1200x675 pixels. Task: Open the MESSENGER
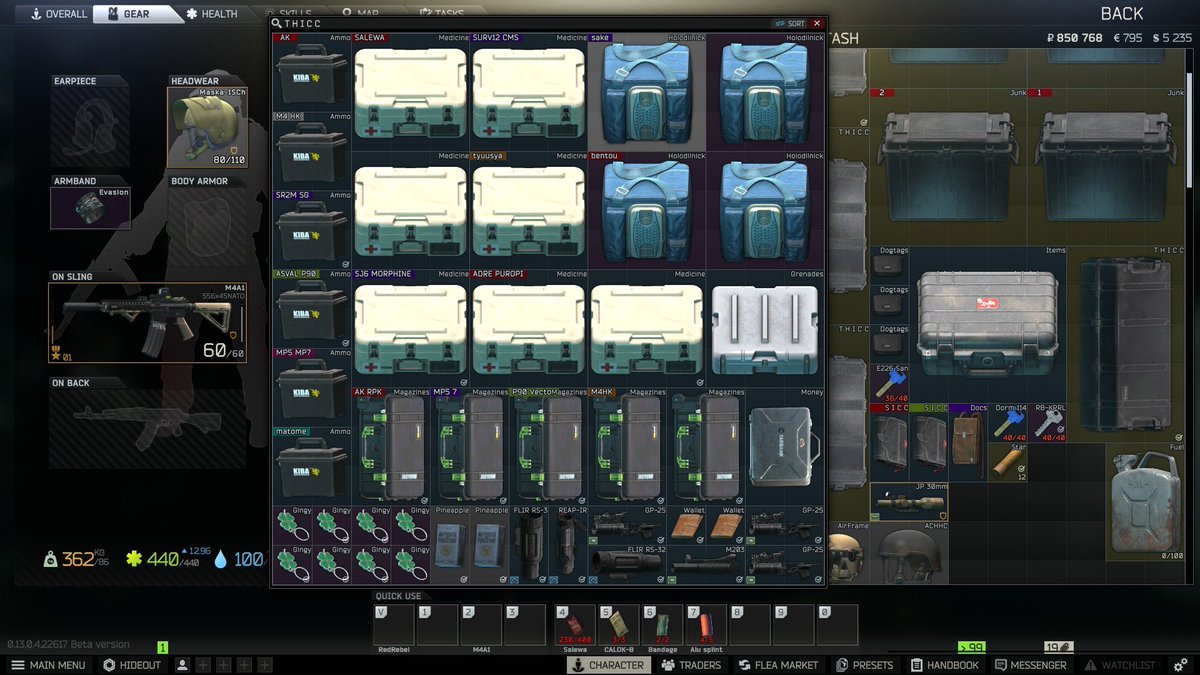click(1031, 665)
